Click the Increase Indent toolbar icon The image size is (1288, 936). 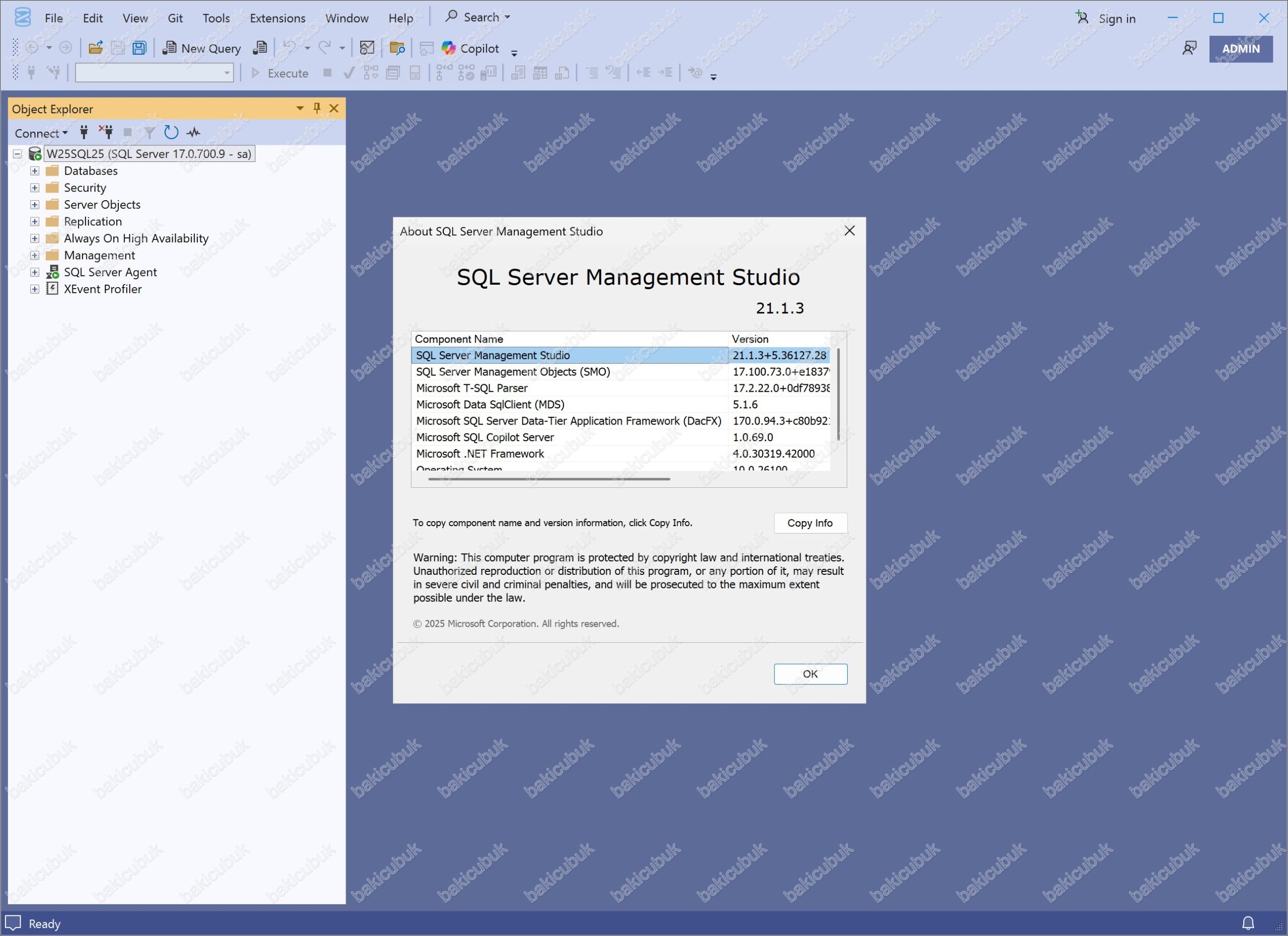coord(666,72)
